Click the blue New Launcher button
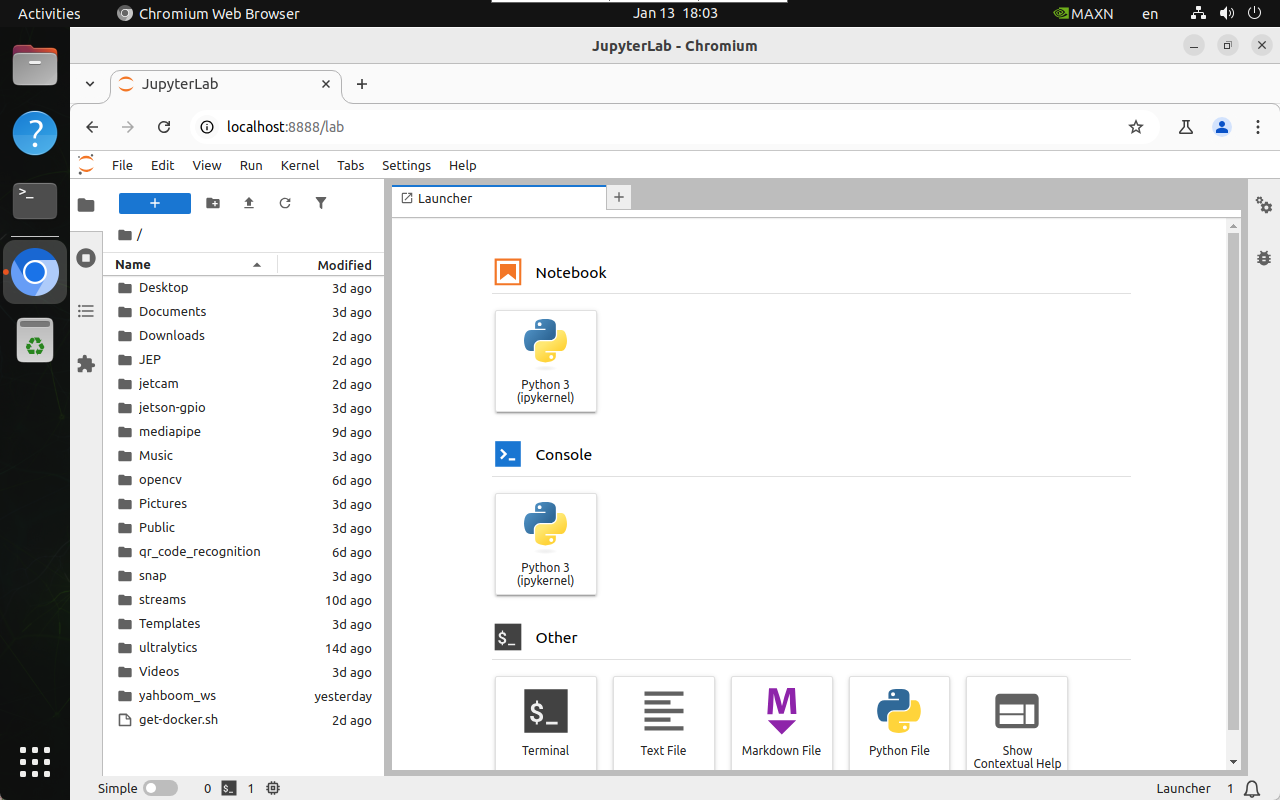Viewport: 1280px width, 800px height. pos(154,203)
